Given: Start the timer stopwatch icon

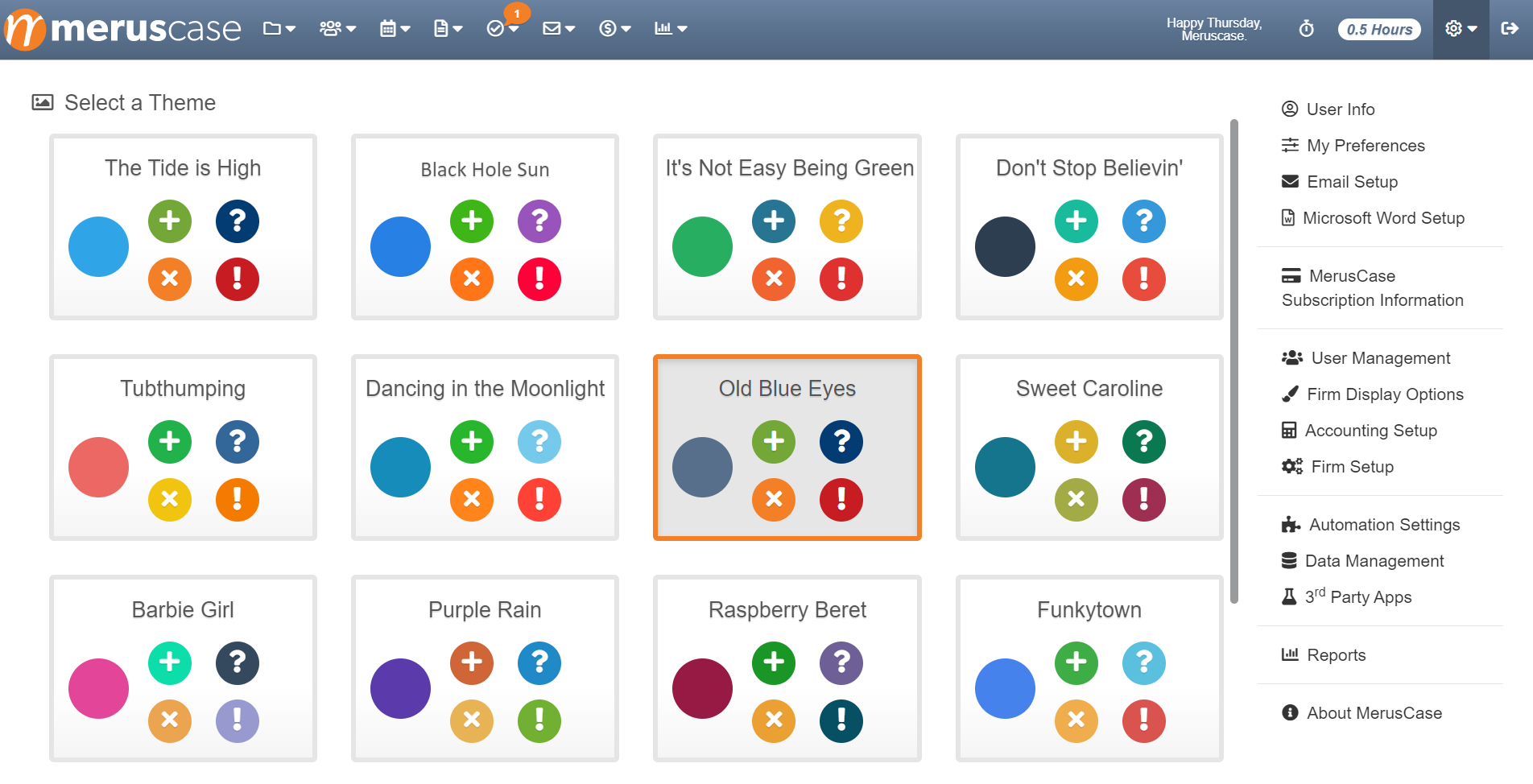Looking at the screenshot, I should [x=1307, y=29].
